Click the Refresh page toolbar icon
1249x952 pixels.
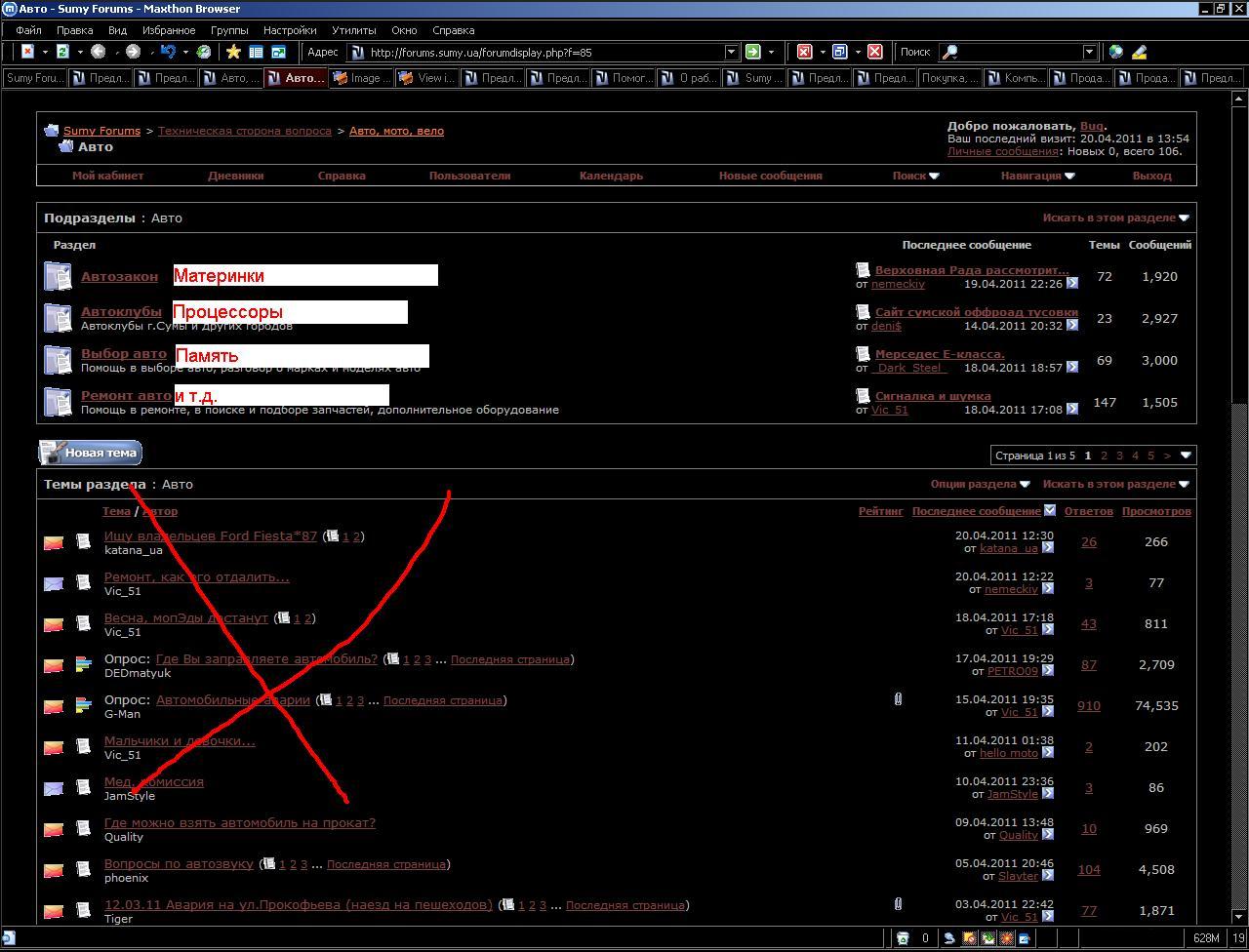pyautogui.click(x=62, y=52)
